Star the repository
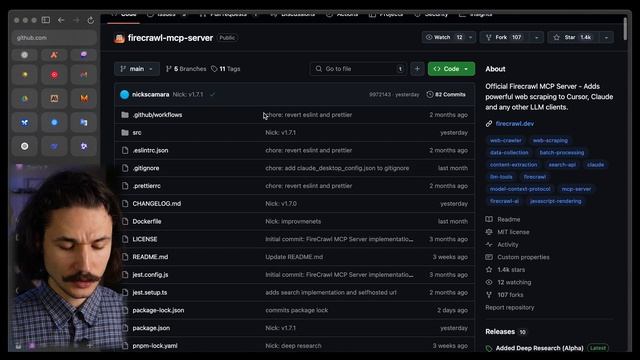The image size is (640, 360). point(573,38)
